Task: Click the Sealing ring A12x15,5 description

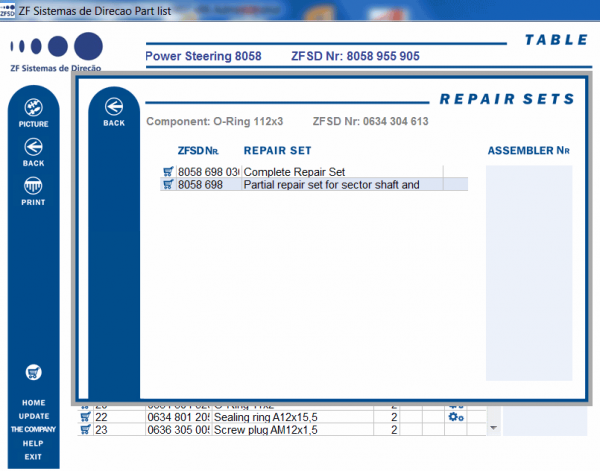Action: coord(266,417)
